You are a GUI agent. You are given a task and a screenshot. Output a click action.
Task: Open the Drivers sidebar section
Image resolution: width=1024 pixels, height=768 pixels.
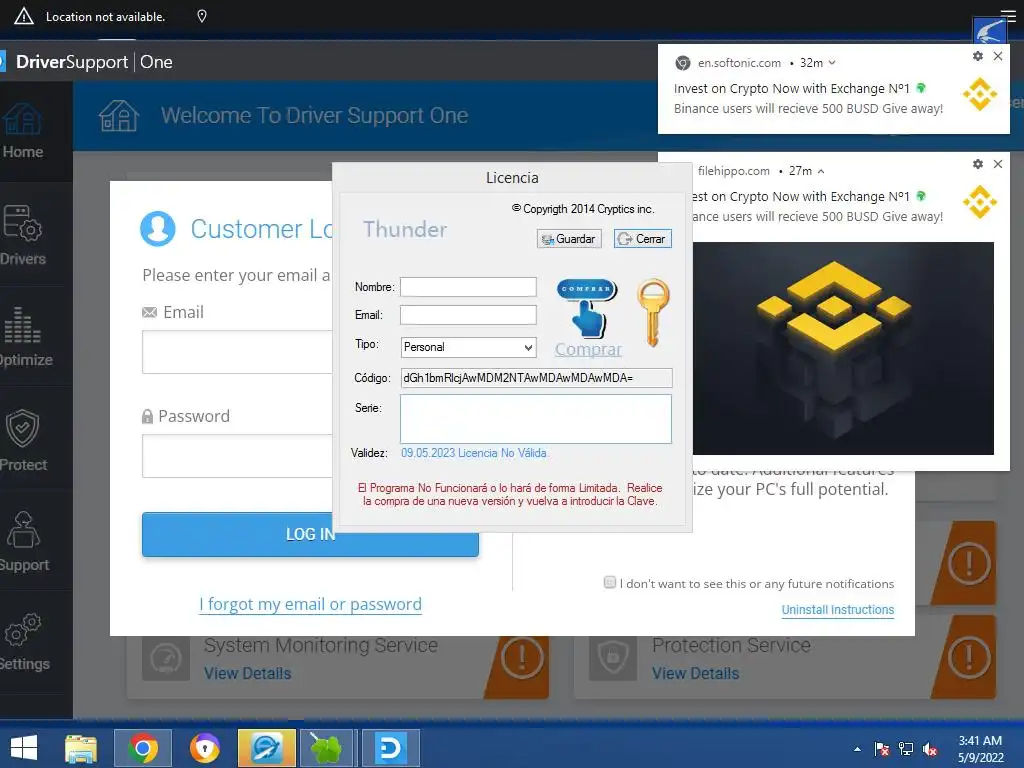tap(24, 235)
